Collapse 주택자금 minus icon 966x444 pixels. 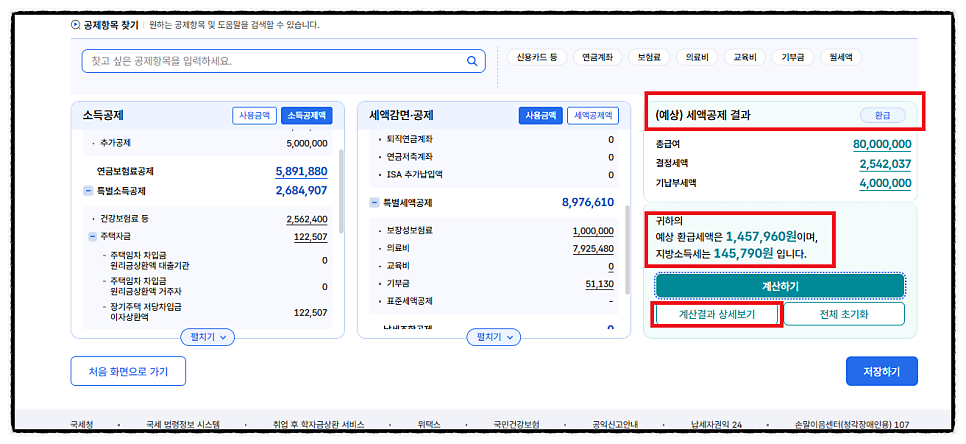tap(92, 236)
